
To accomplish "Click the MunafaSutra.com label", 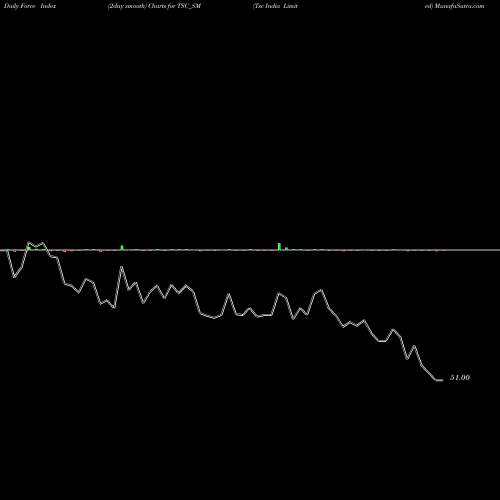I will 459,6.
